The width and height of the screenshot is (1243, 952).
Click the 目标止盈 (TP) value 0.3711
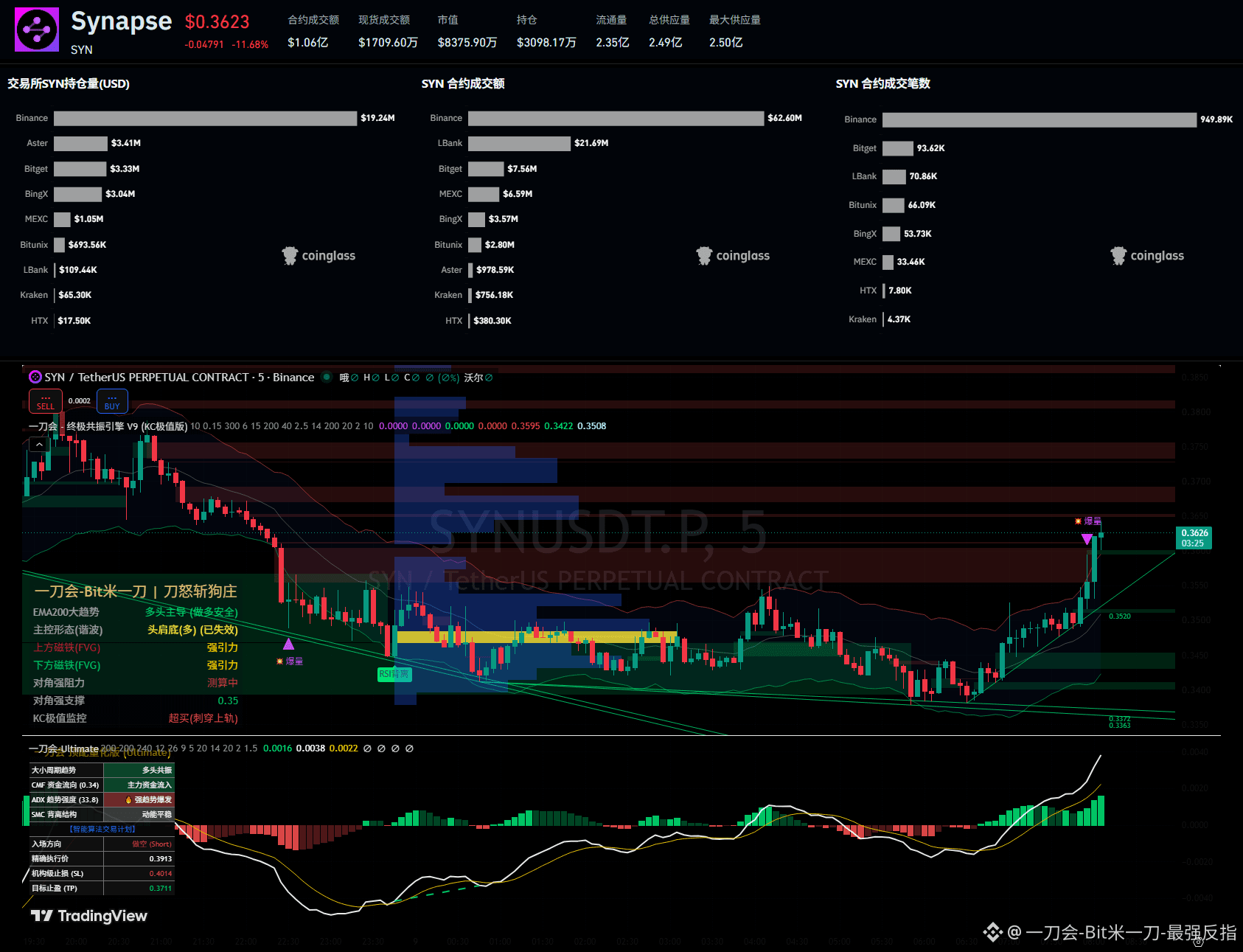161,888
